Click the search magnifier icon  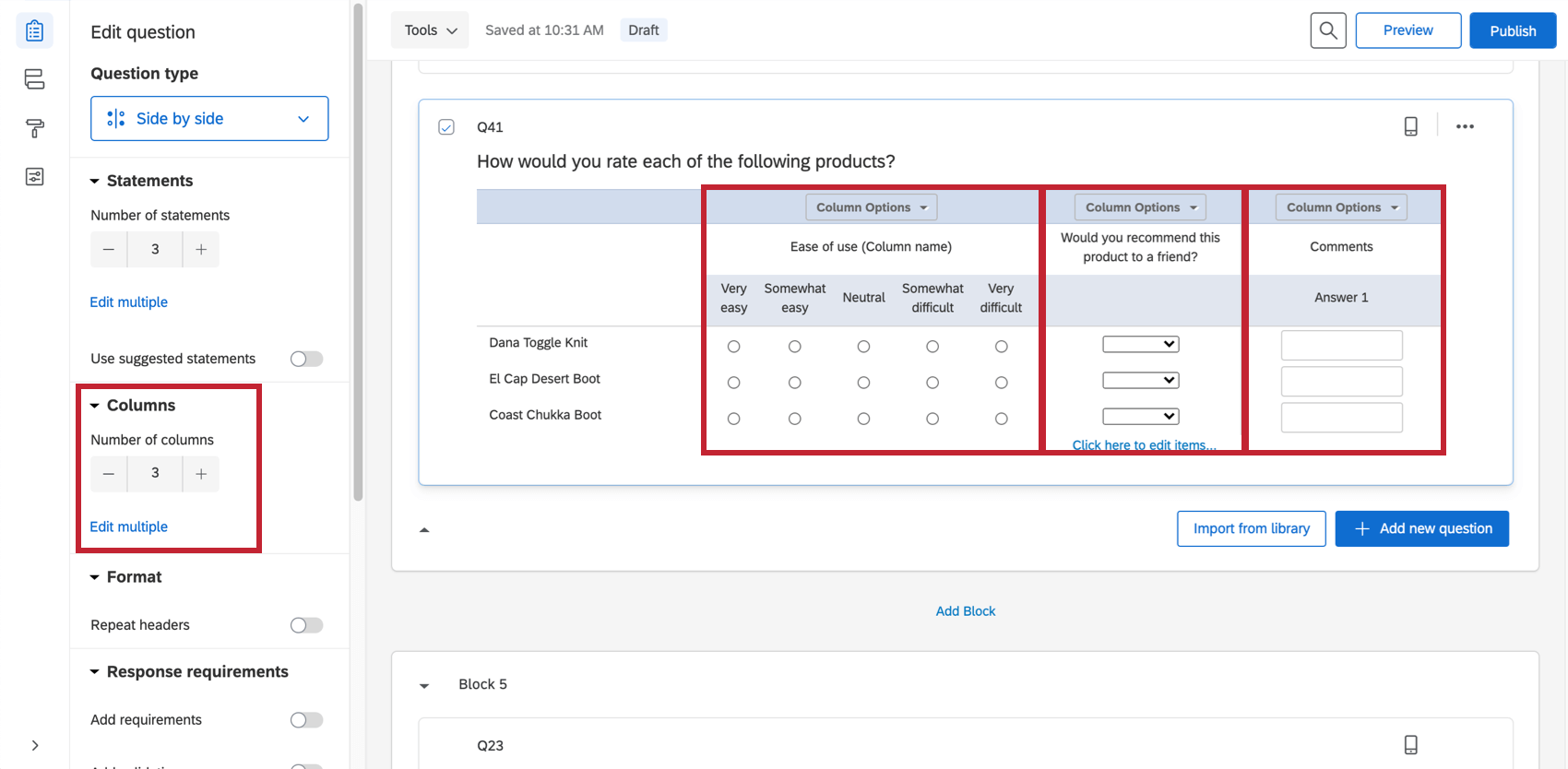coord(1328,30)
